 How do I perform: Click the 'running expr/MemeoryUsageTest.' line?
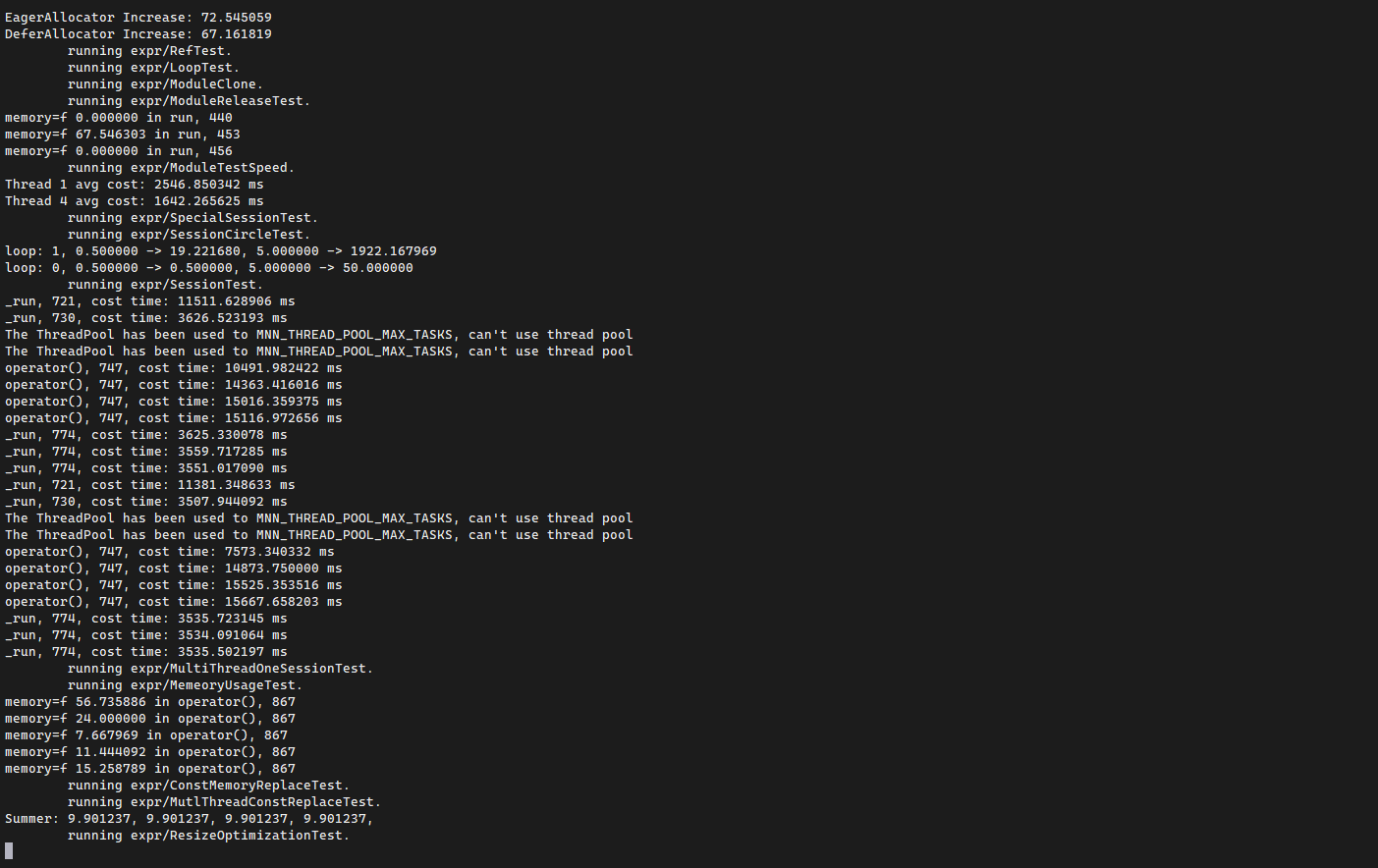pos(185,685)
